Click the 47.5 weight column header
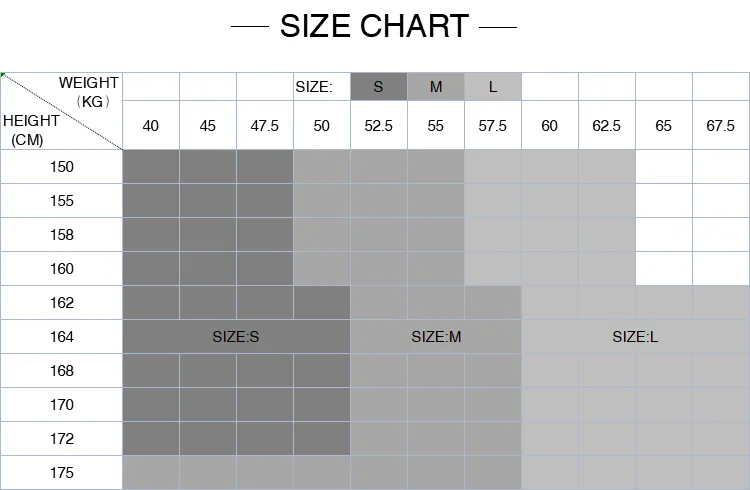The image size is (750, 490). click(x=265, y=125)
